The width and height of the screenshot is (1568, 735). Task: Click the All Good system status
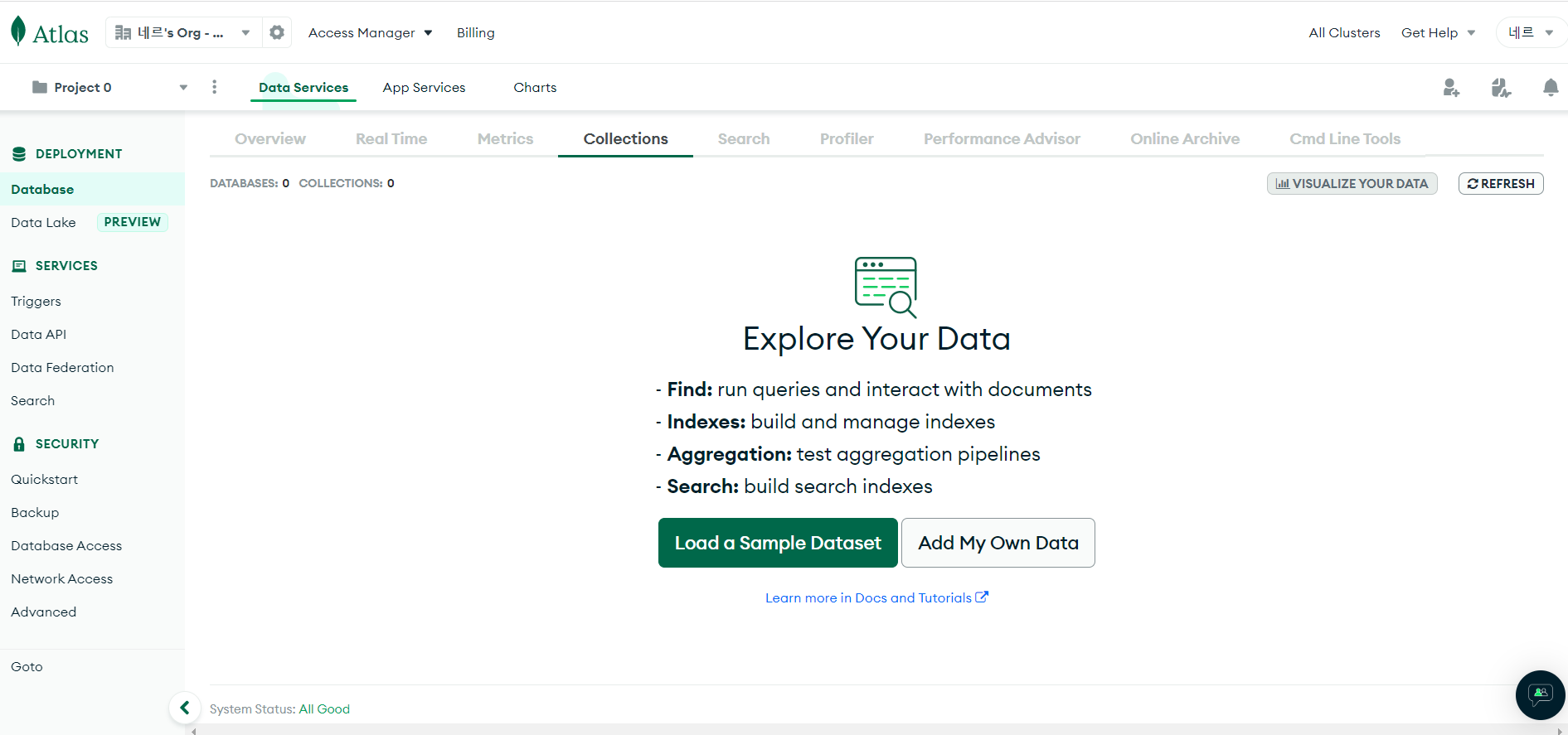(324, 708)
